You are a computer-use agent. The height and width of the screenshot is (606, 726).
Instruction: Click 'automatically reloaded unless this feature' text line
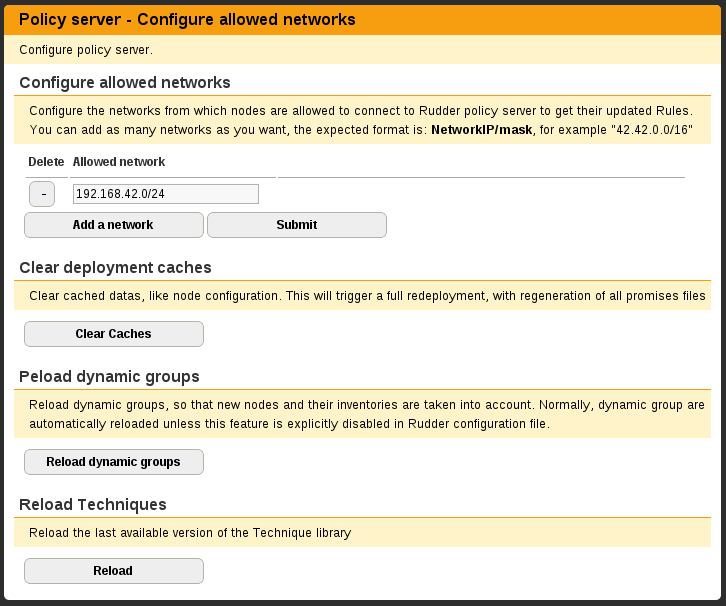[x=289, y=424]
